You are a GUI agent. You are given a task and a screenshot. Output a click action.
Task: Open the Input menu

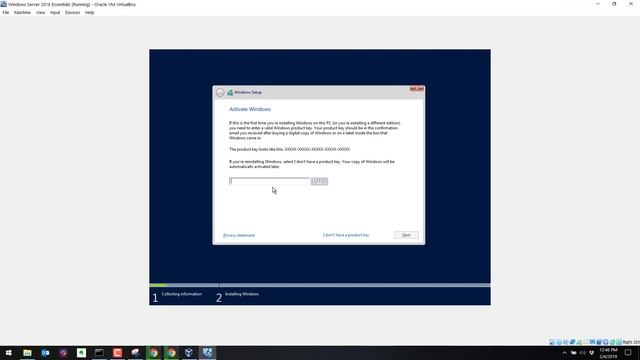coord(55,13)
